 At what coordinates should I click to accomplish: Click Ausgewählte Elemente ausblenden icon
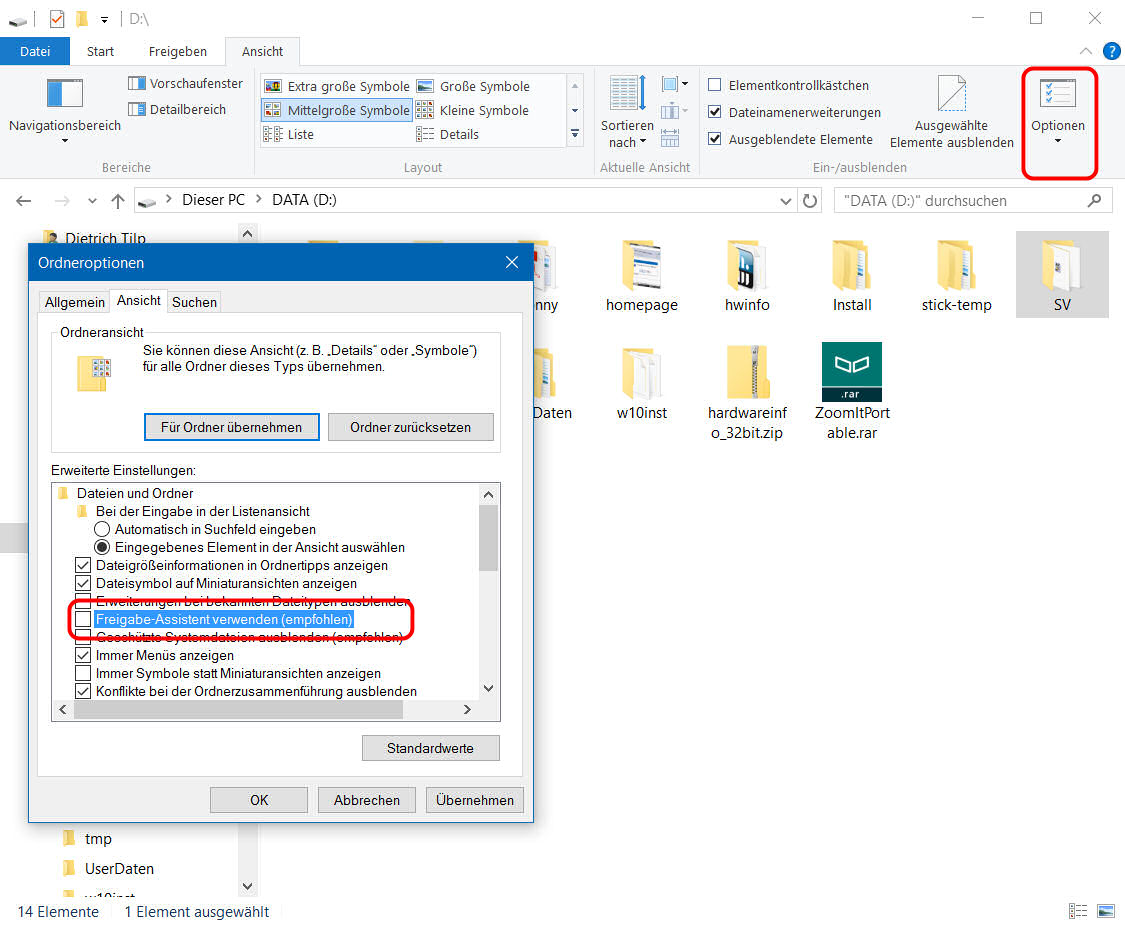951,96
